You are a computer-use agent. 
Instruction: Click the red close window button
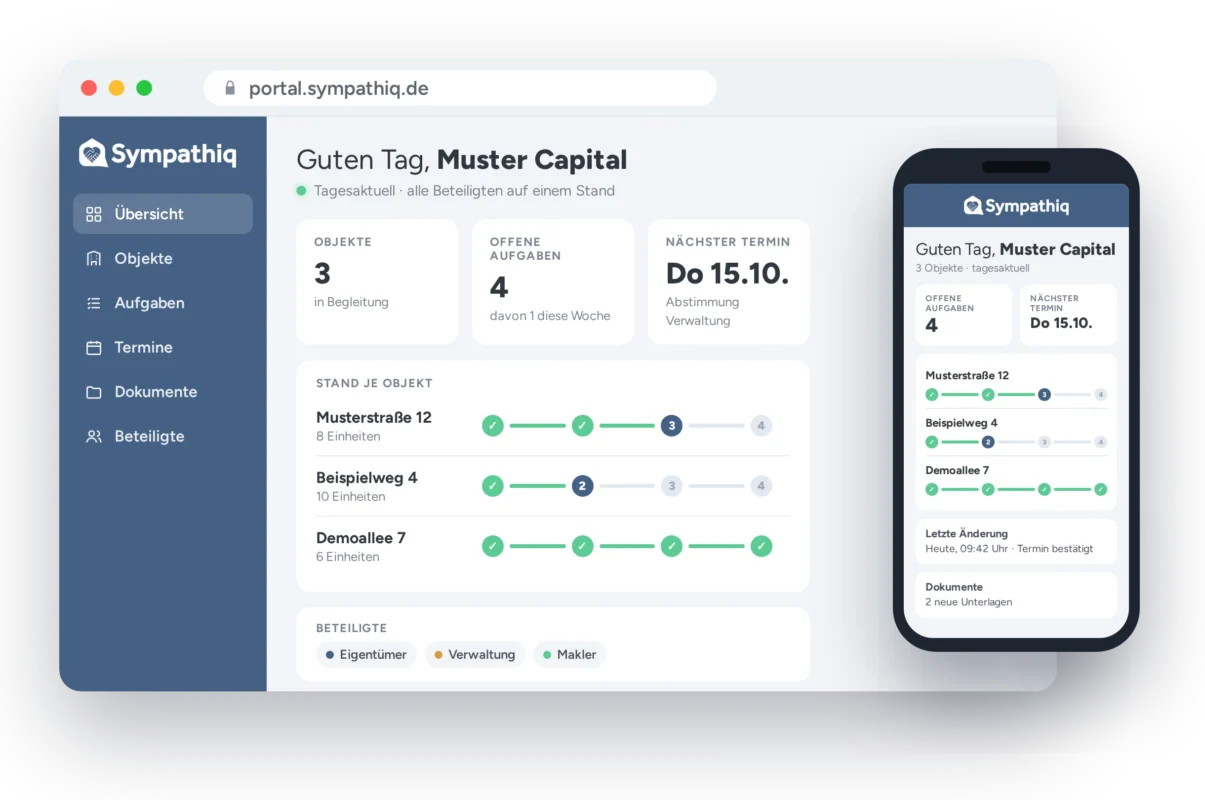[89, 88]
